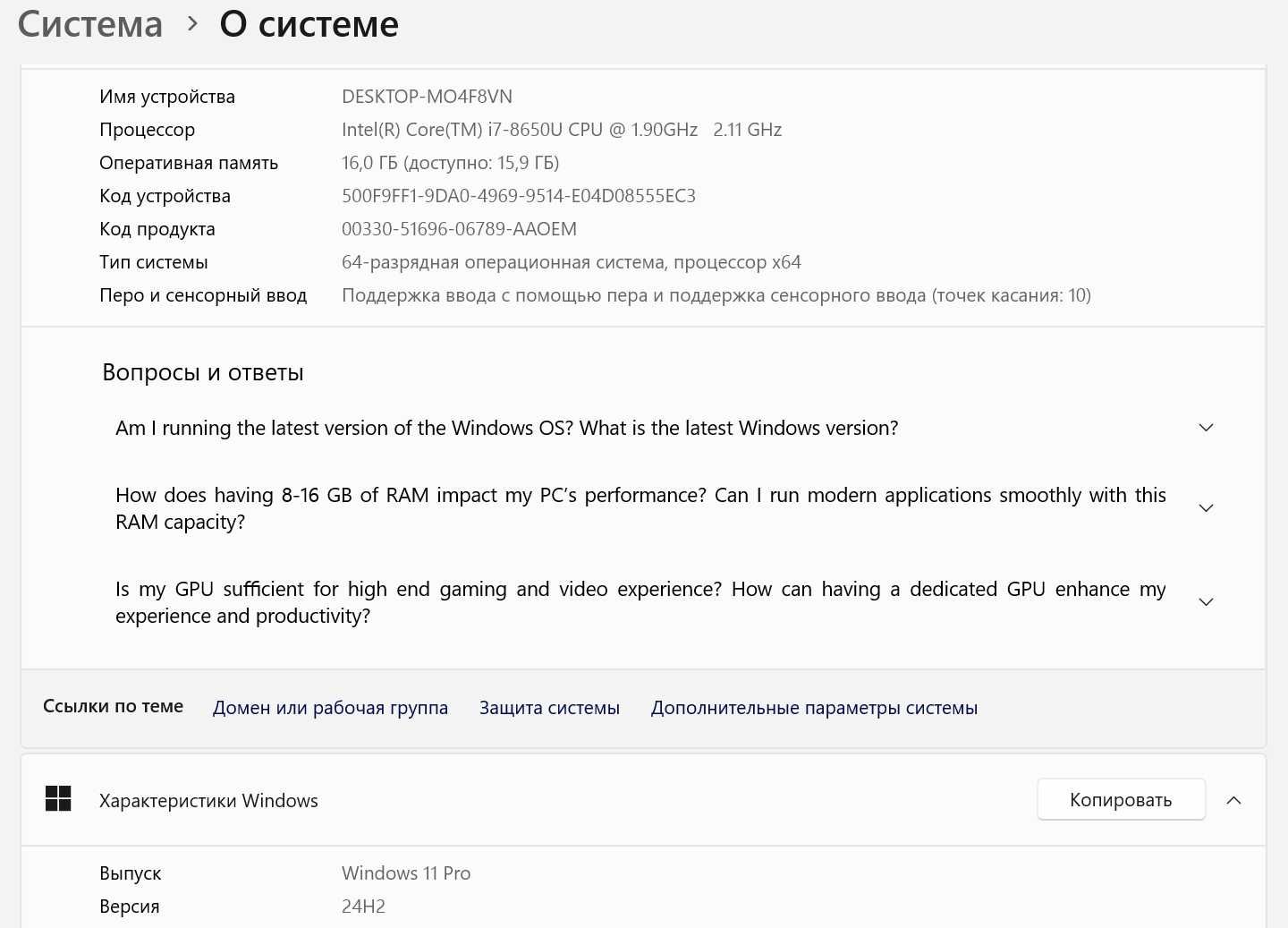Click the Характеристики Windows header text
The image size is (1288, 928).
click(208, 801)
